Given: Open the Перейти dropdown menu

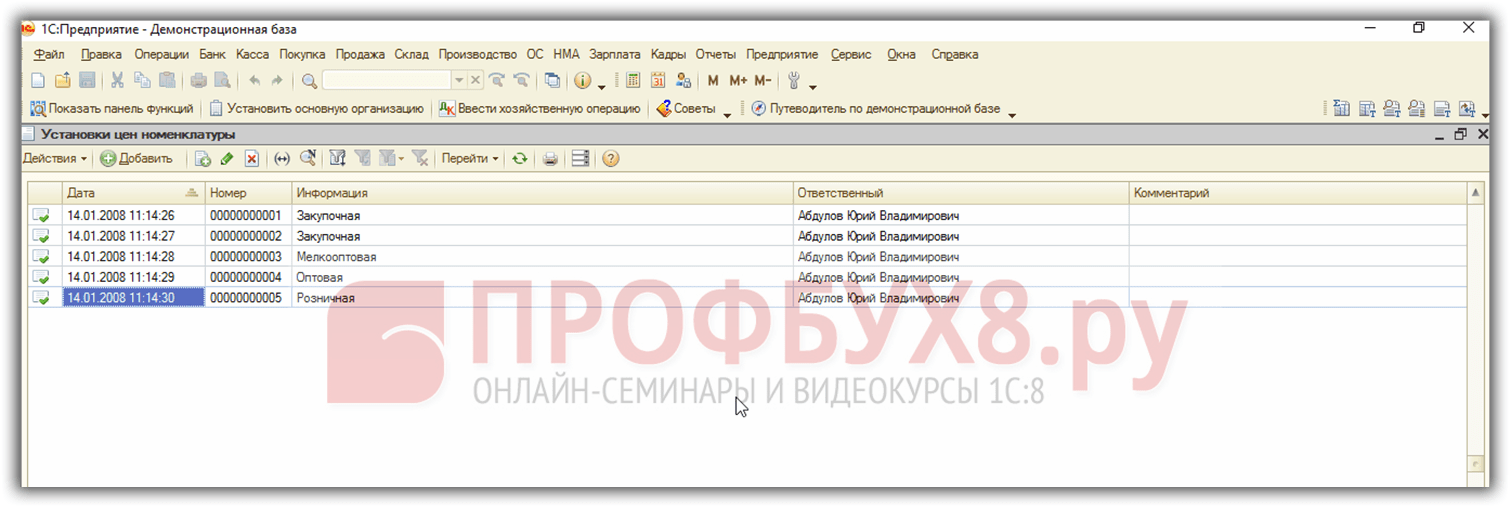Looking at the screenshot, I should [x=470, y=159].
